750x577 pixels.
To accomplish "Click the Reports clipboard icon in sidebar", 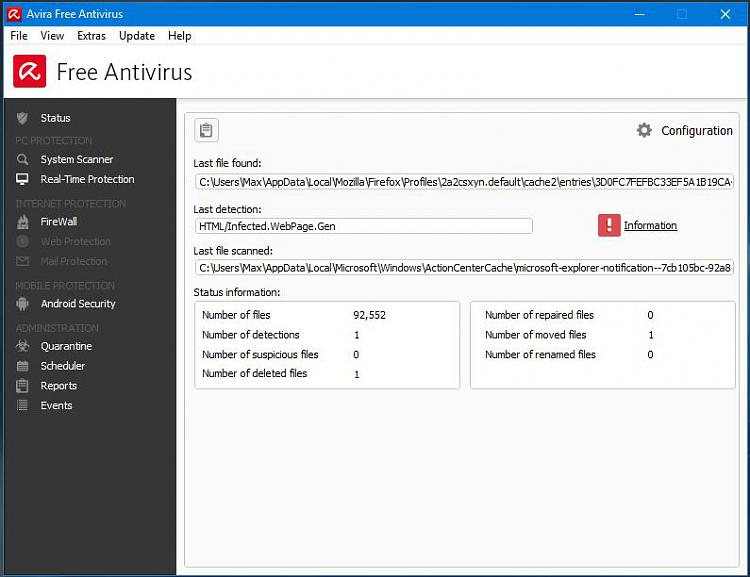I will point(22,386).
